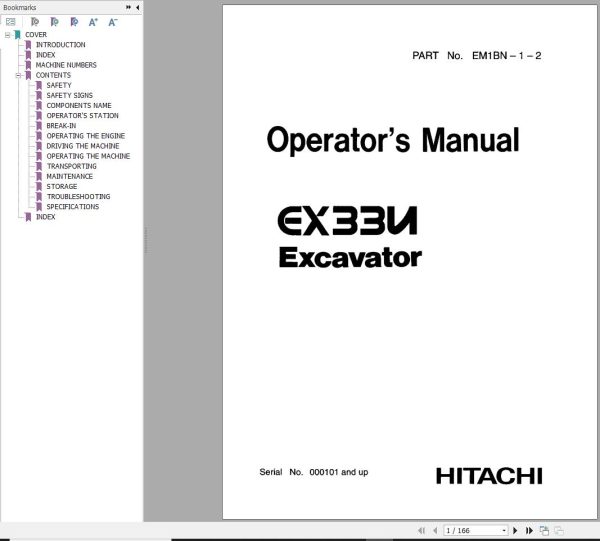Open the OPERATOR'S STATION bookmark
This screenshot has height=541, width=600.
point(82,116)
